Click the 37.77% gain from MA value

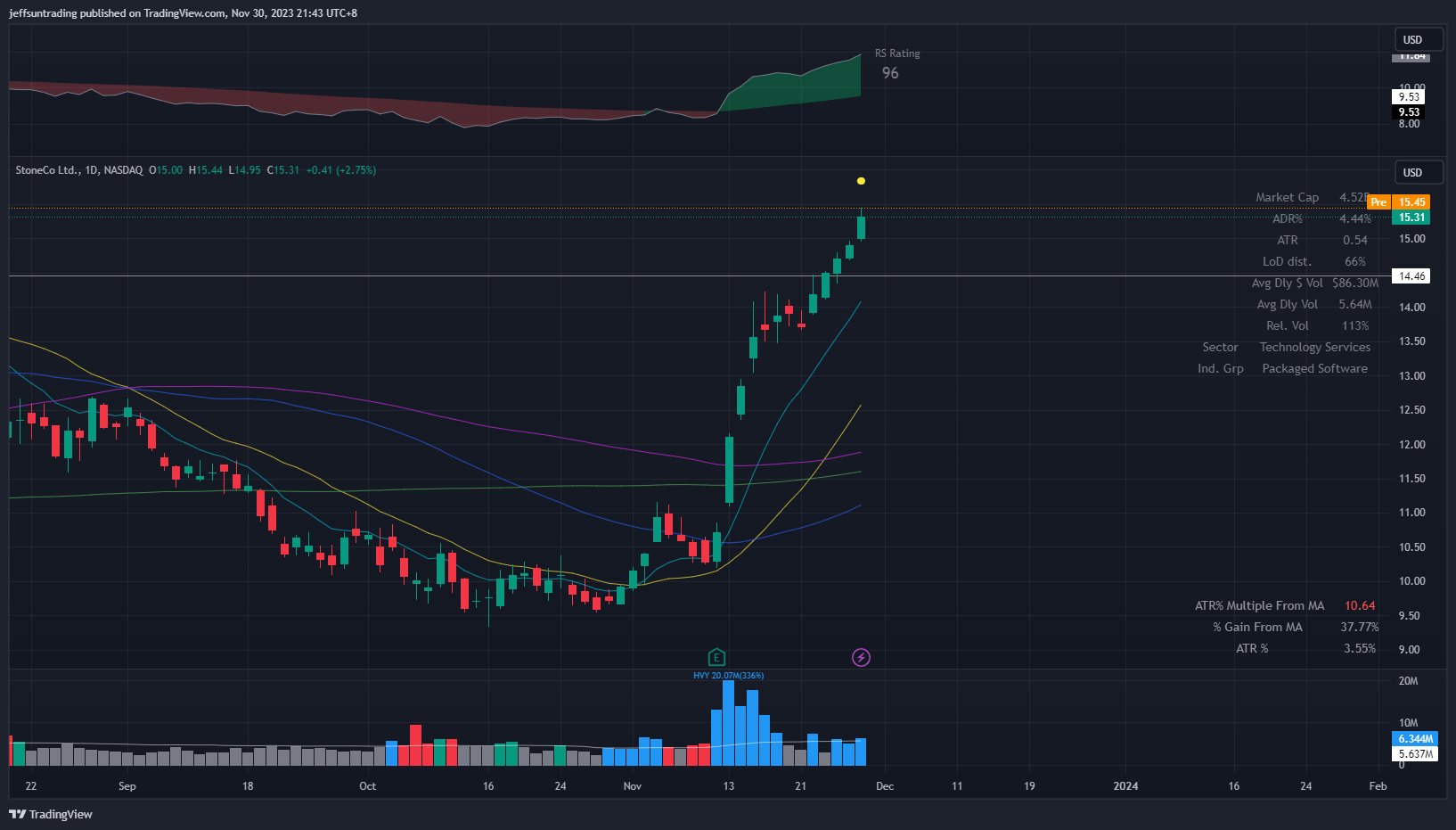(x=1360, y=627)
